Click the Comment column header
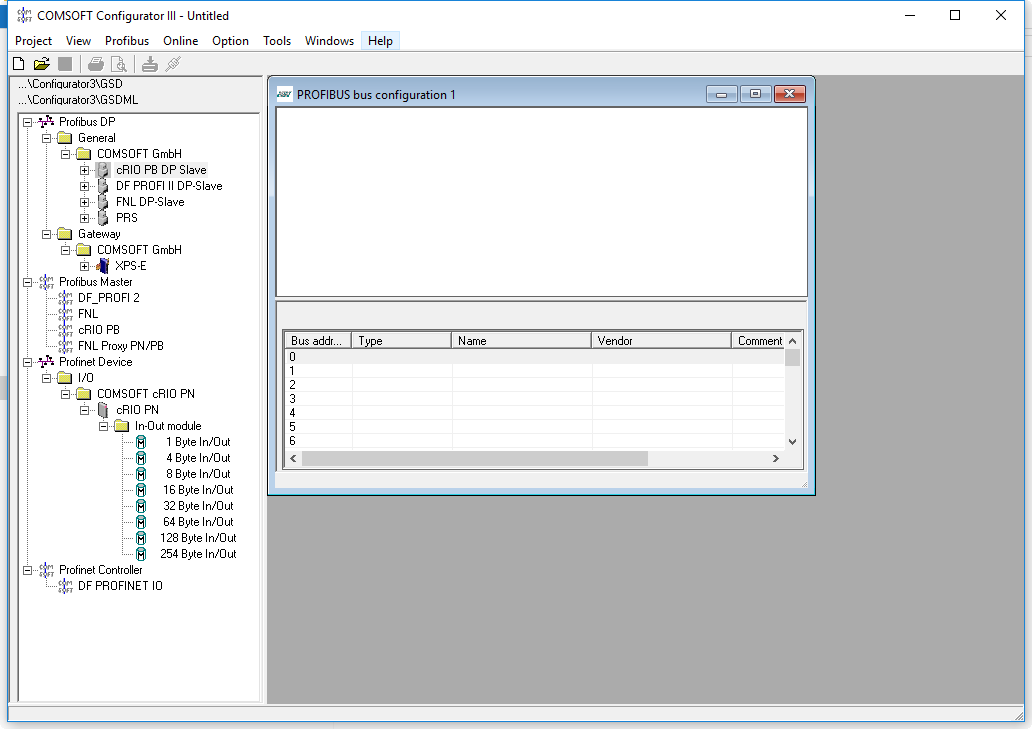The width and height of the screenshot is (1032, 729). [x=758, y=341]
